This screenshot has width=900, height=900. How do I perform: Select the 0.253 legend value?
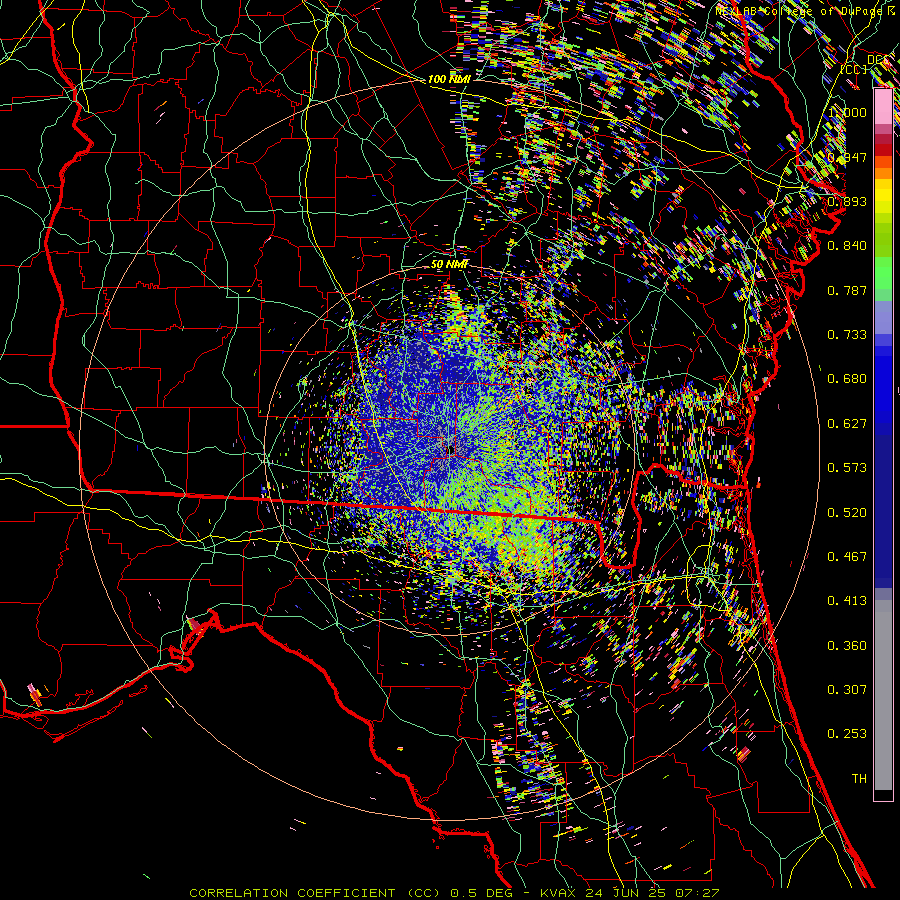click(847, 734)
